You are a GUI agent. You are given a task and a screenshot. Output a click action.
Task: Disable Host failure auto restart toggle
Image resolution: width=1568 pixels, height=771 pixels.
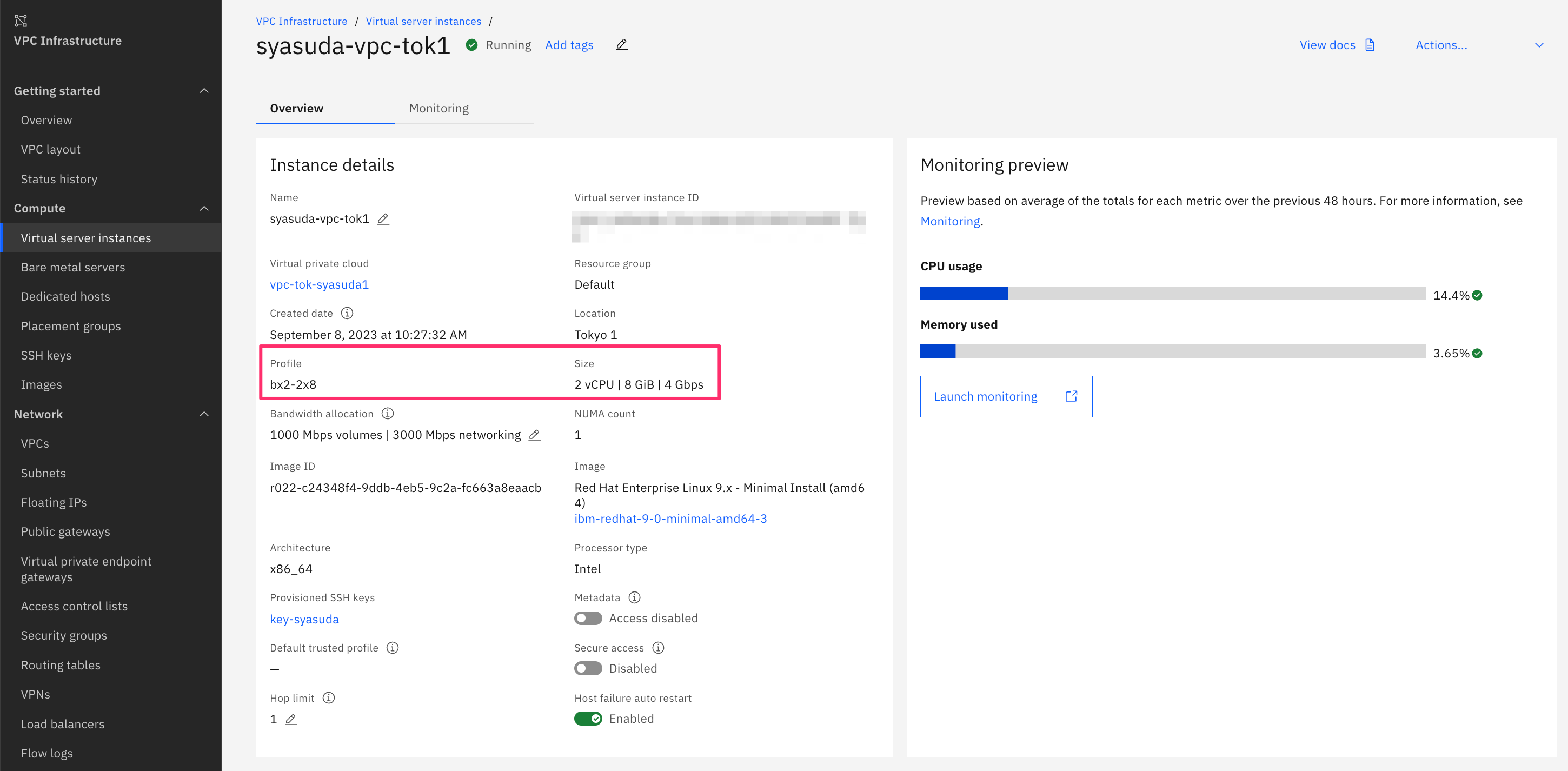point(588,719)
